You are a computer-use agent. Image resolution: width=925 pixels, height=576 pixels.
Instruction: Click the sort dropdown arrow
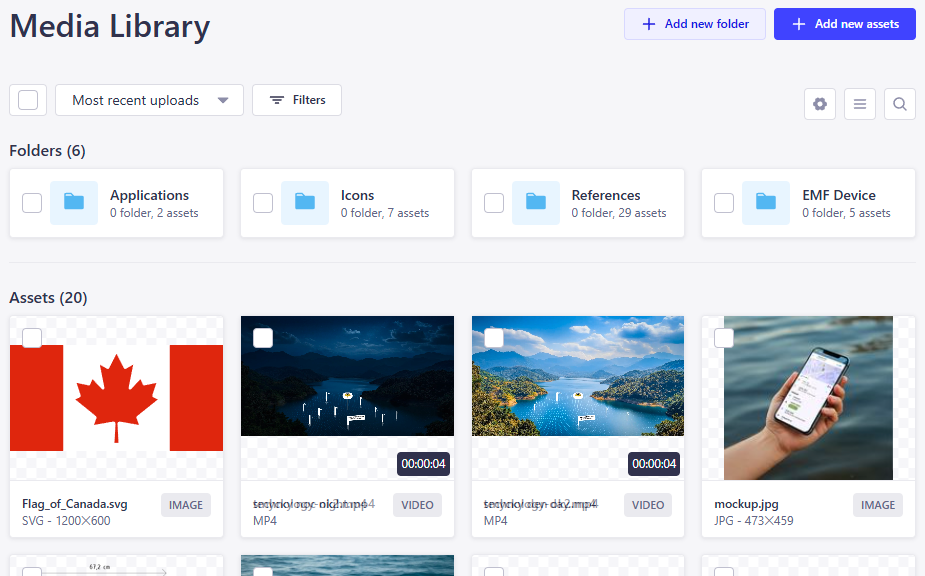click(x=223, y=100)
